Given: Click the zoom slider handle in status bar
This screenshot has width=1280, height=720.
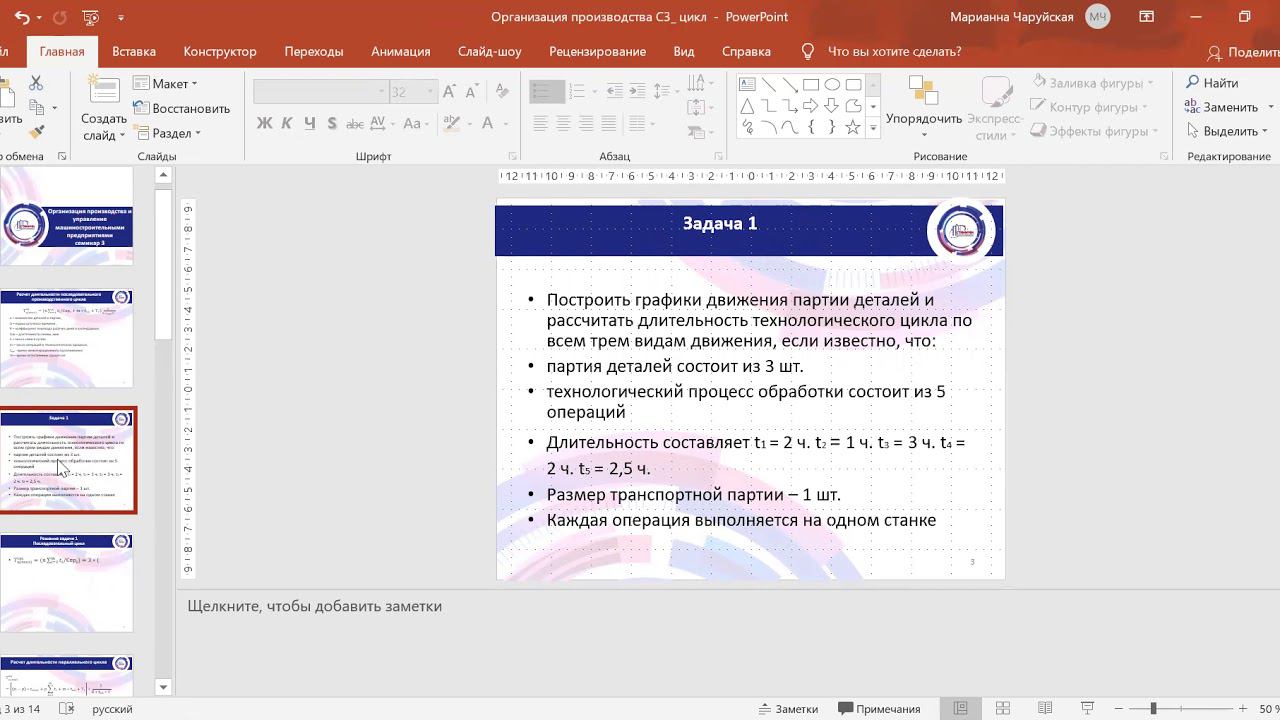Looking at the screenshot, I should pyautogui.click(x=1153, y=709).
